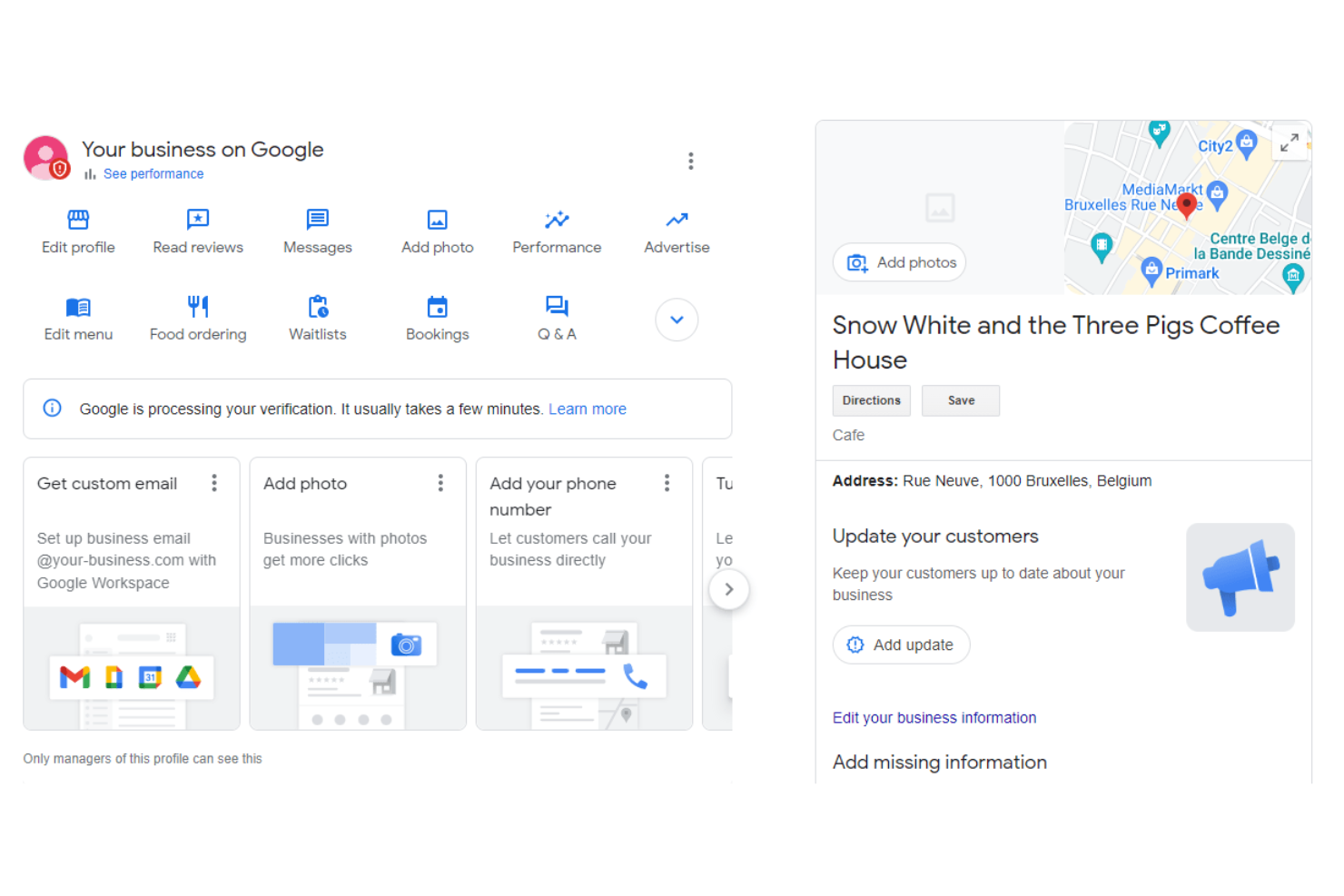Expand more profile options with the down chevron
This screenshot has width=1344, height=896.
tap(677, 320)
